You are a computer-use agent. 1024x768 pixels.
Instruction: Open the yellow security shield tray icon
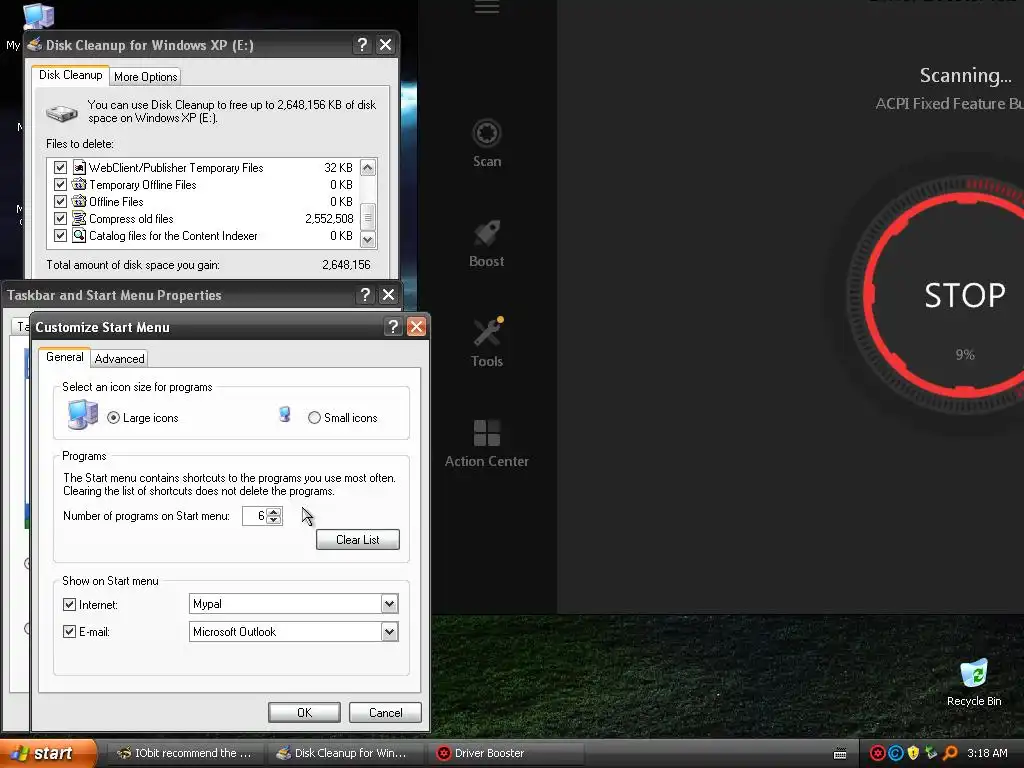(x=913, y=753)
